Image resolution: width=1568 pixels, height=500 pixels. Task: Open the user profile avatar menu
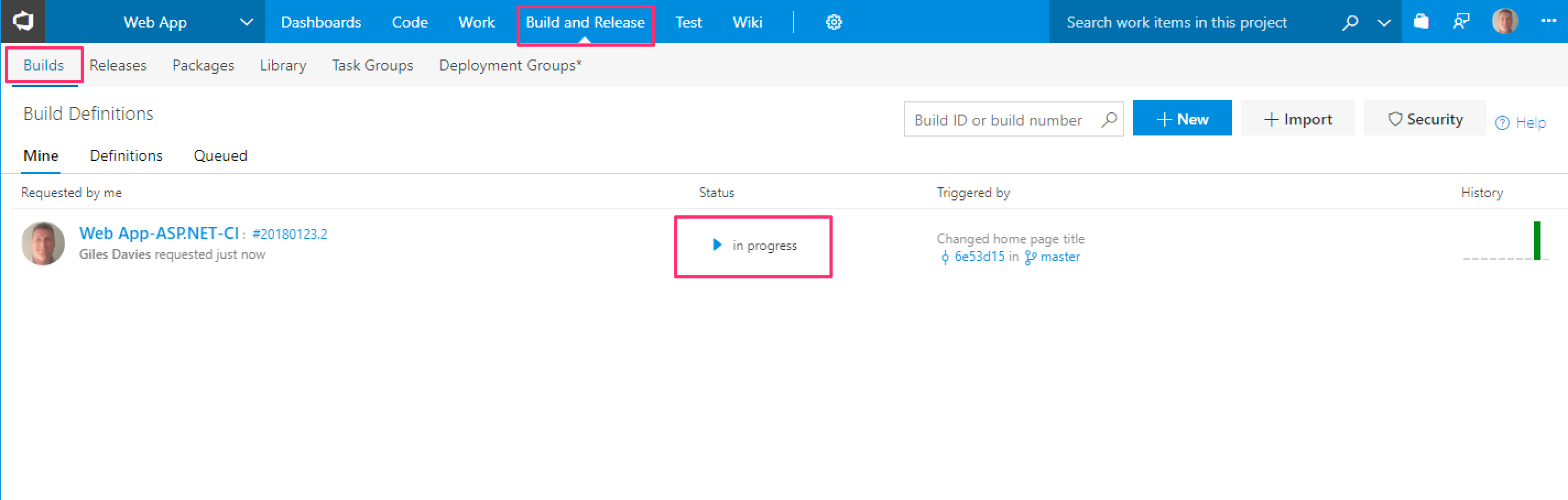click(x=1505, y=21)
